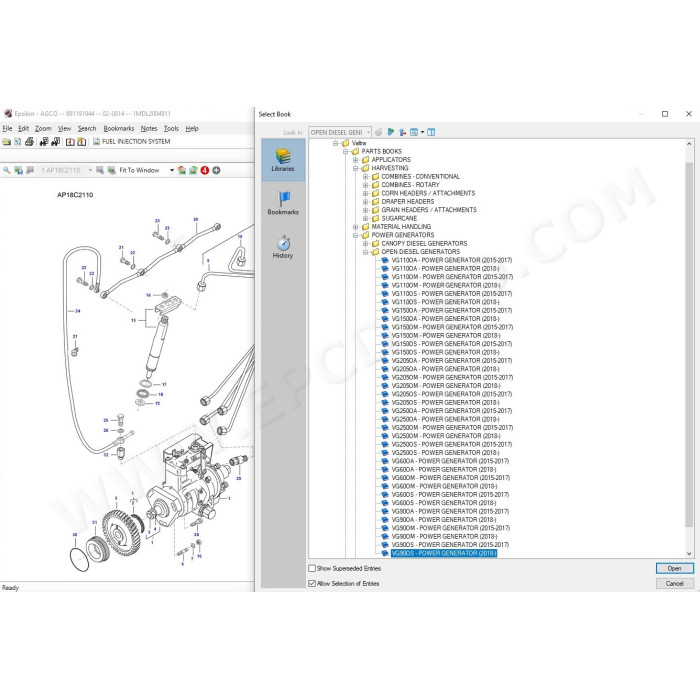The height and width of the screenshot is (700, 700).
Task: Open book folder icon in main toolbar
Action: click(x=6, y=142)
